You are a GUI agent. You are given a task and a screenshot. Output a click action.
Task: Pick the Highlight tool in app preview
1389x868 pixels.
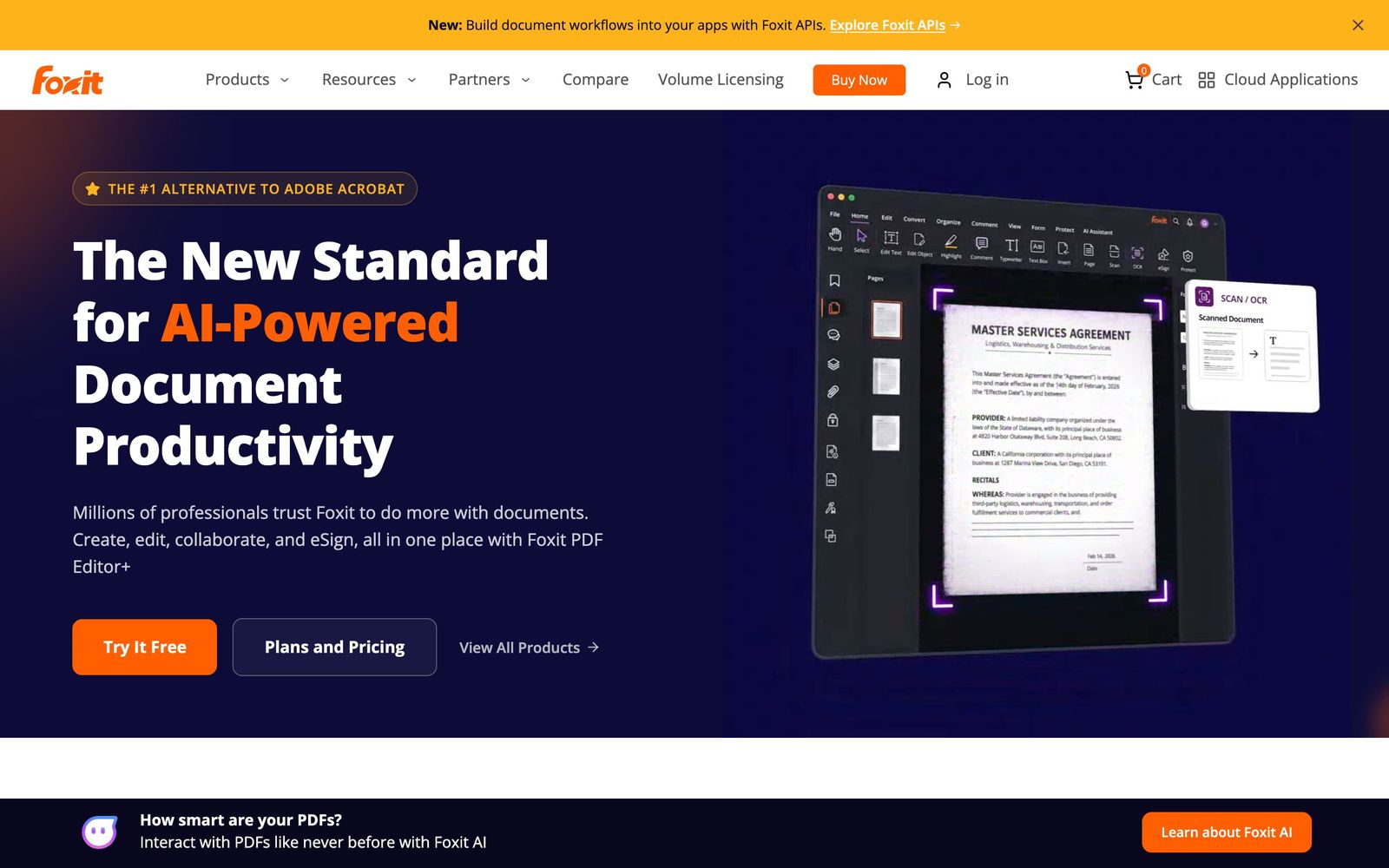[x=951, y=246]
